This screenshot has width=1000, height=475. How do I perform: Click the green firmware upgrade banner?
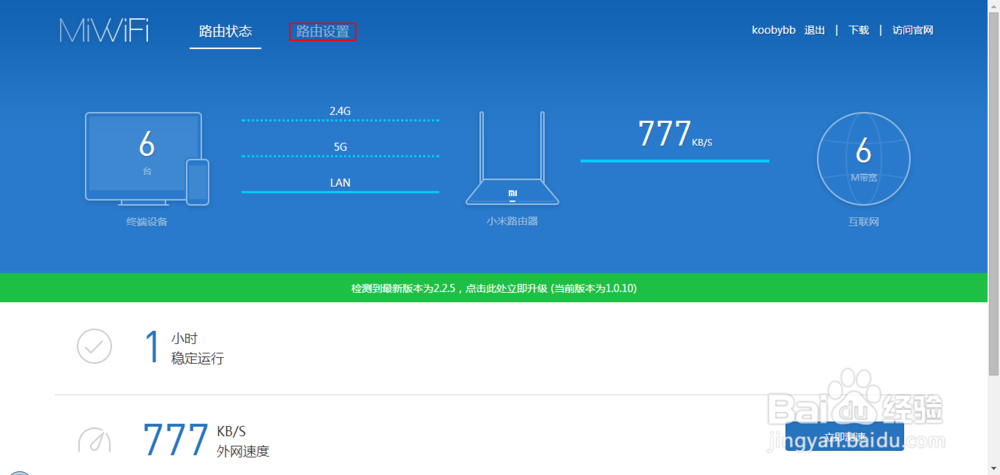494,288
